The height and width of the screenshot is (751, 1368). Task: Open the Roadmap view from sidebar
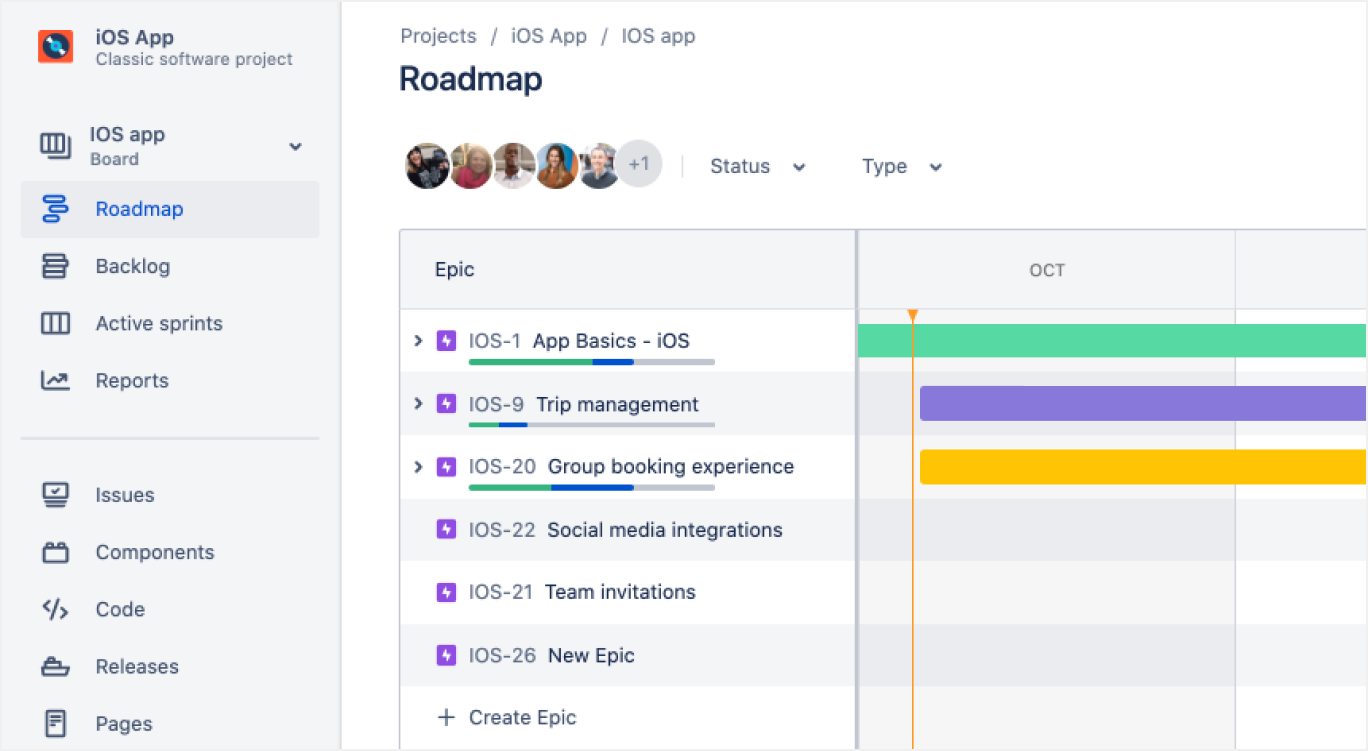coord(139,209)
